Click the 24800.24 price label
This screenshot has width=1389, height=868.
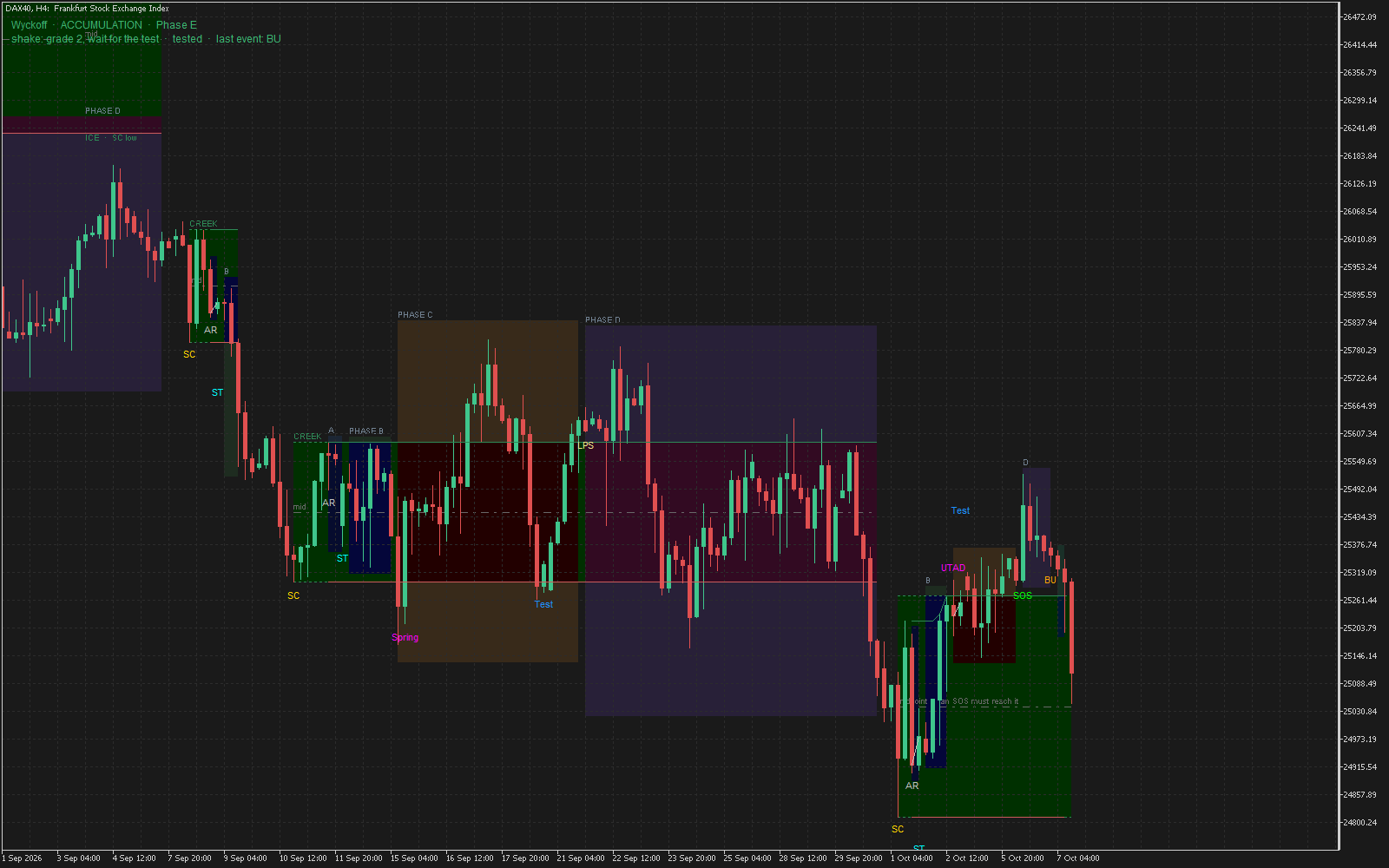coord(1359,823)
